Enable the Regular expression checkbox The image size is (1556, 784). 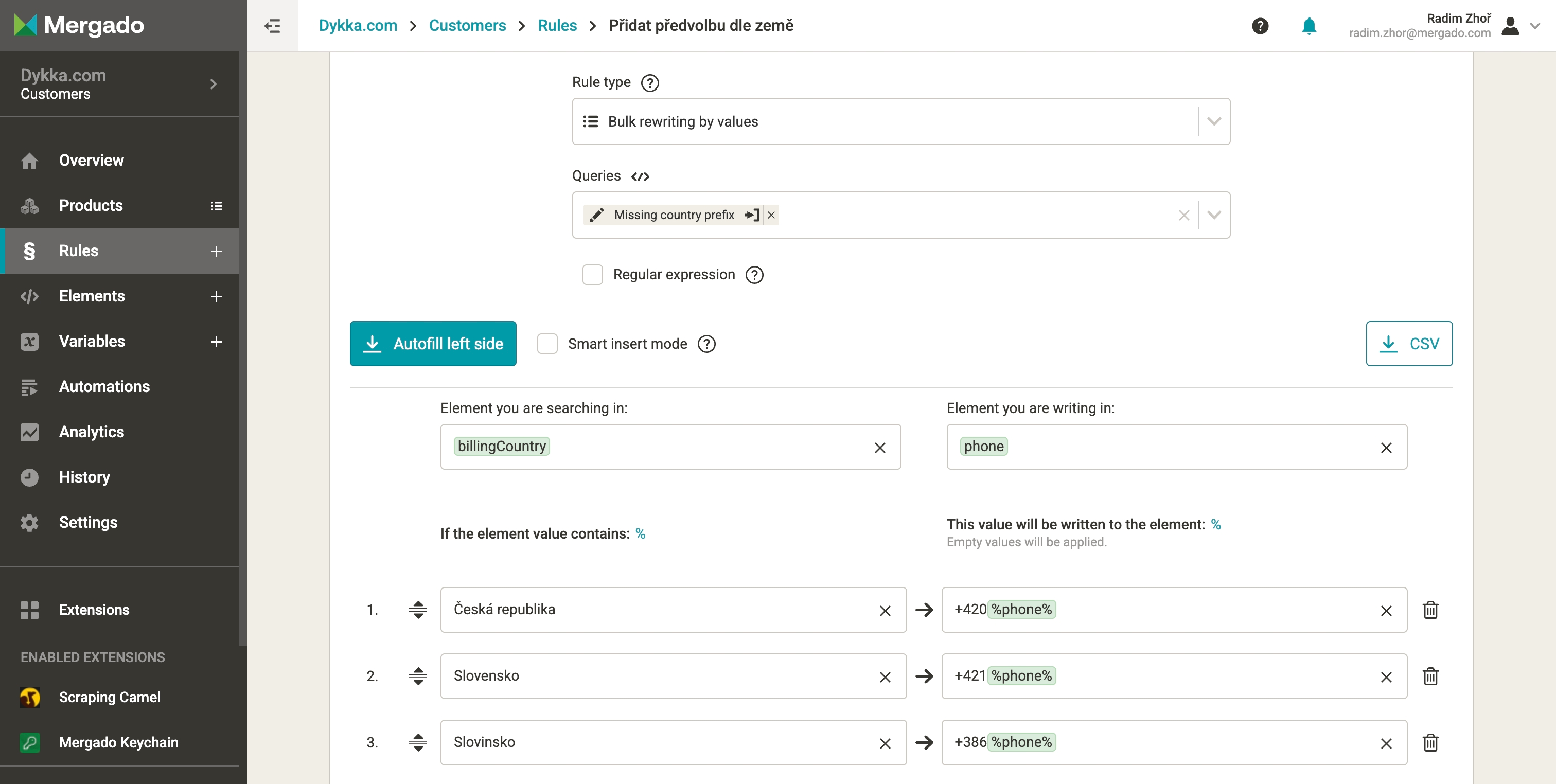(x=592, y=275)
